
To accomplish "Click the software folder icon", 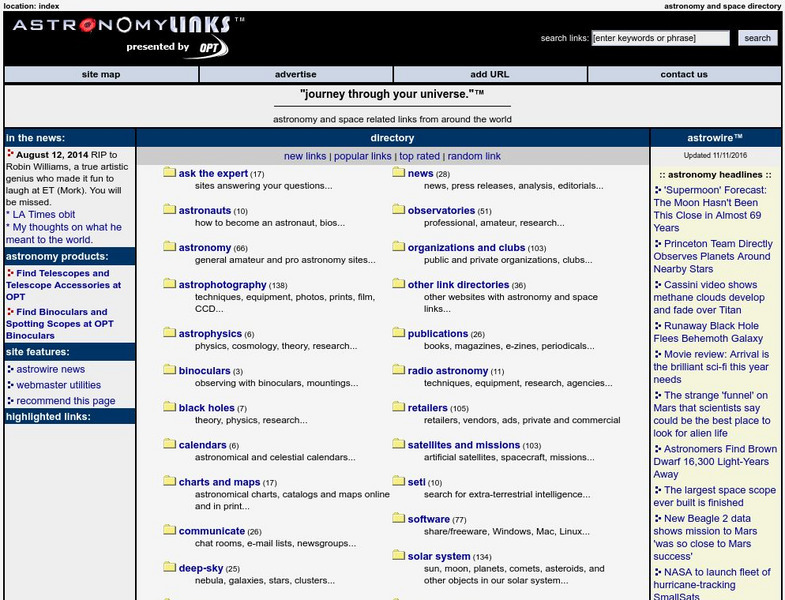I will (399, 518).
